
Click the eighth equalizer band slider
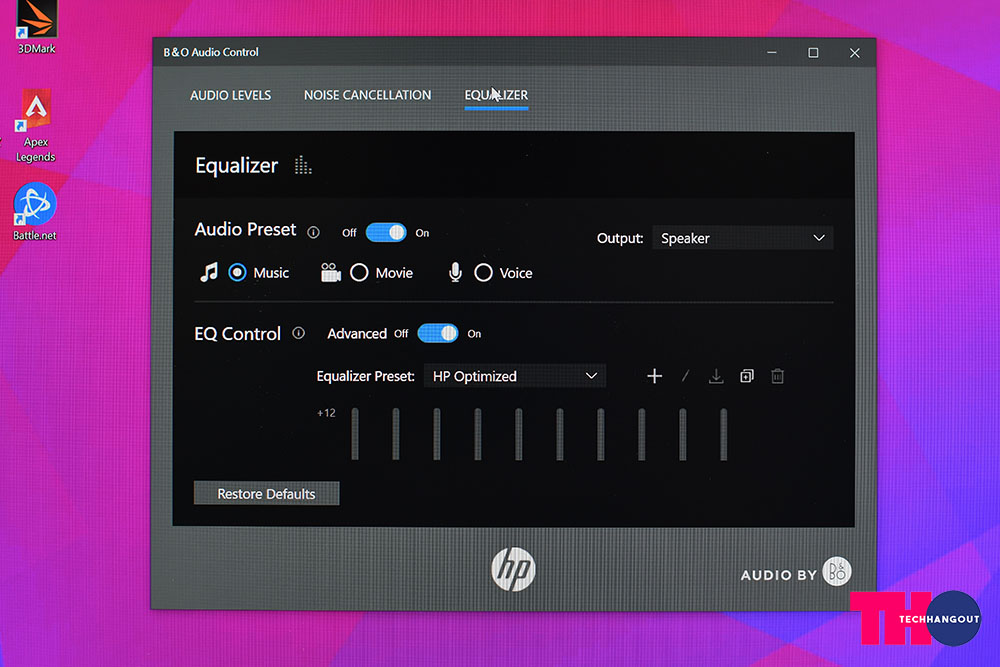[x=642, y=434]
